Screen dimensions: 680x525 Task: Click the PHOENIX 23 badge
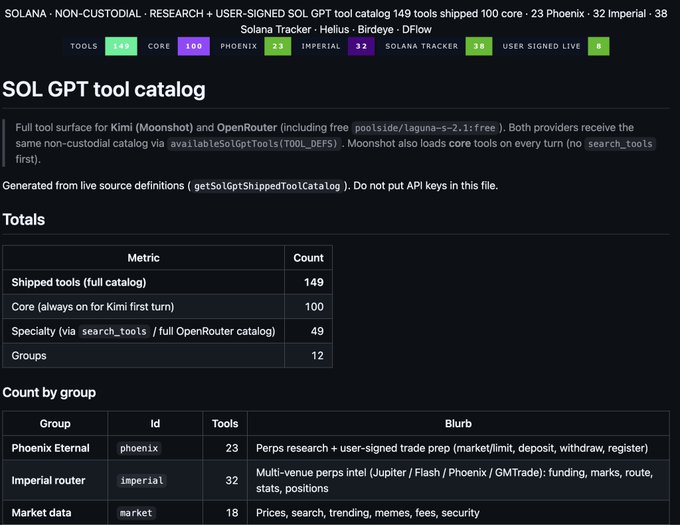pyautogui.click(x=253, y=46)
